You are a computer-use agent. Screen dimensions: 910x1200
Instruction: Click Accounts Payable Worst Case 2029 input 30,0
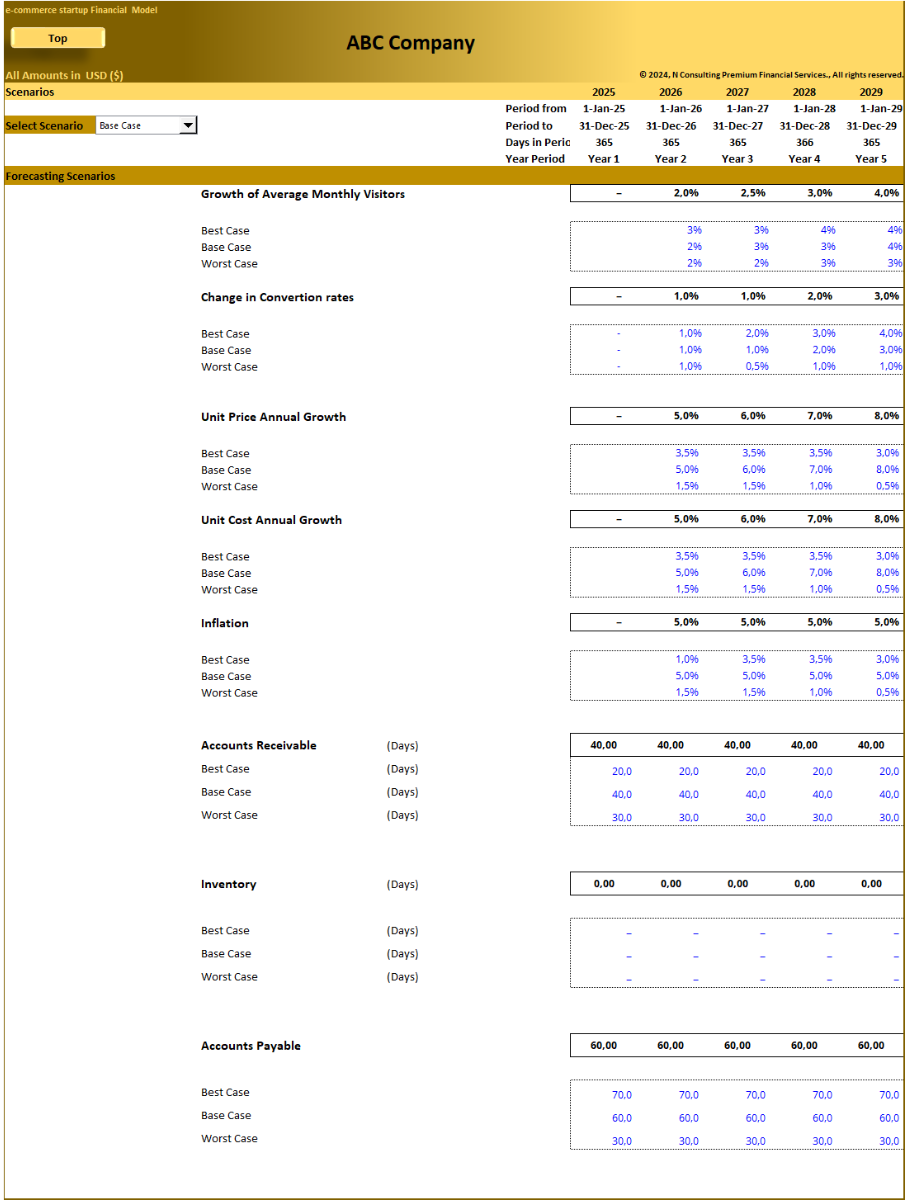pos(889,1142)
